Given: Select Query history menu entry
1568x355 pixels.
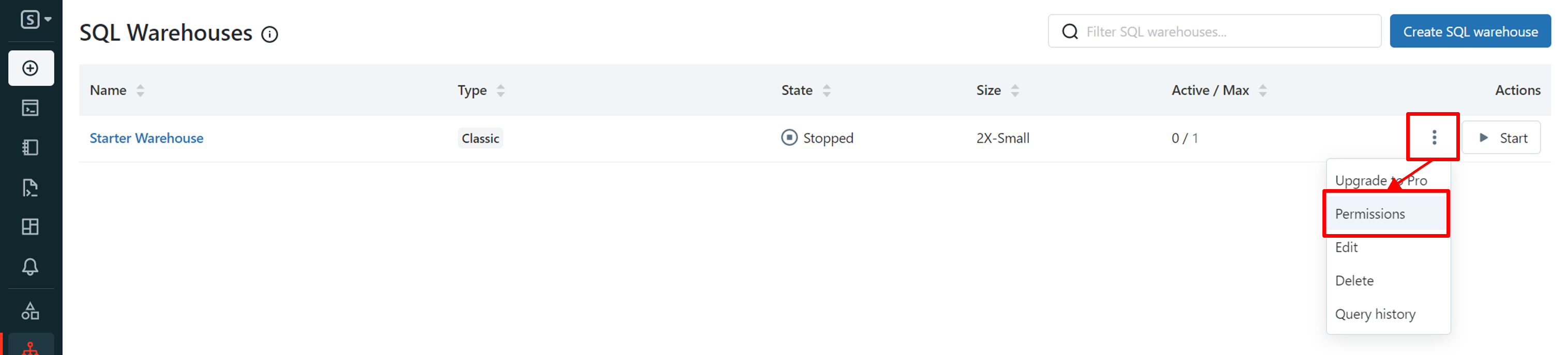Looking at the screenshot, I should (x=1375, y=314).
